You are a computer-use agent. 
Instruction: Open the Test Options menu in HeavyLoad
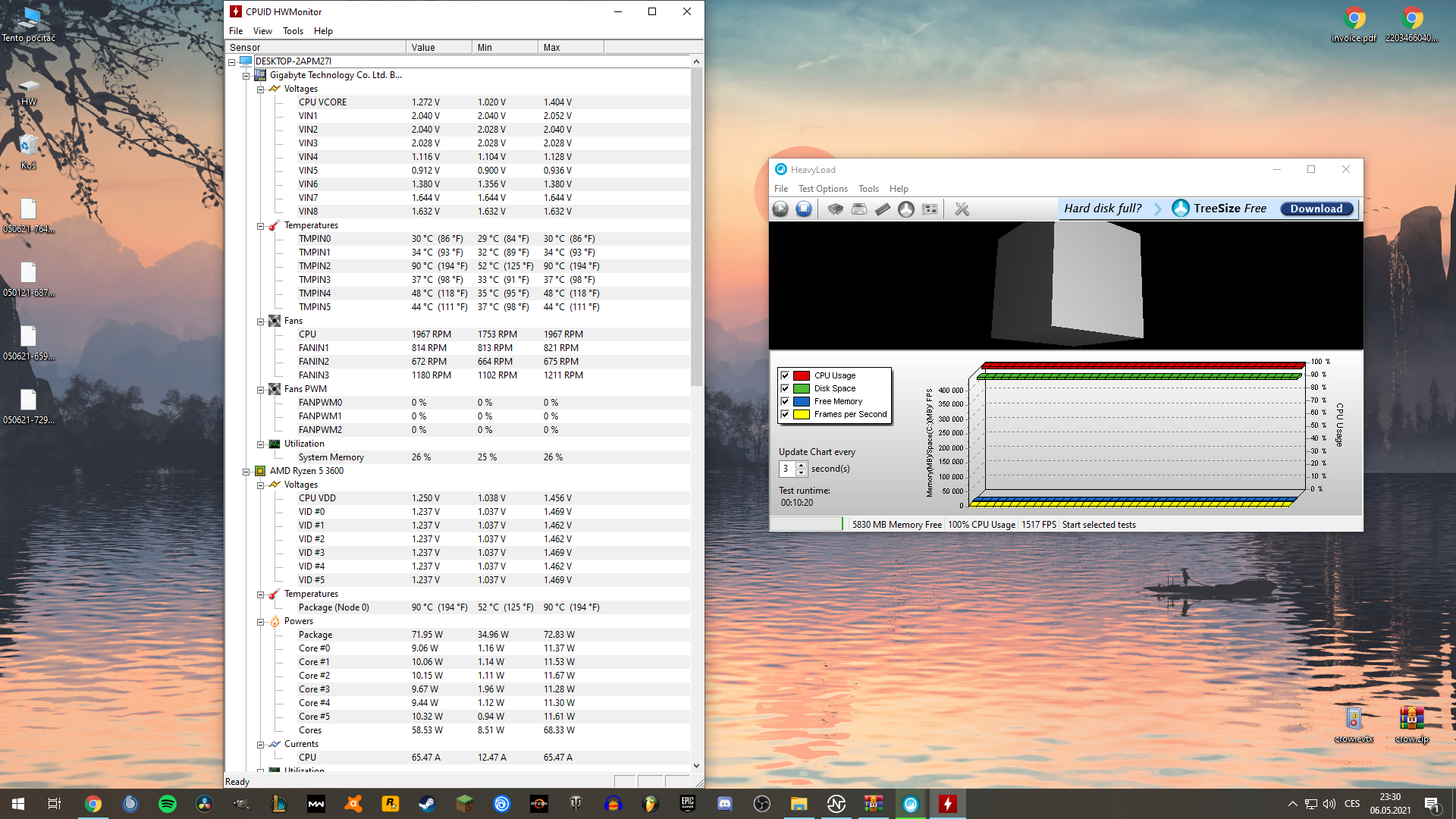point(822,189)
